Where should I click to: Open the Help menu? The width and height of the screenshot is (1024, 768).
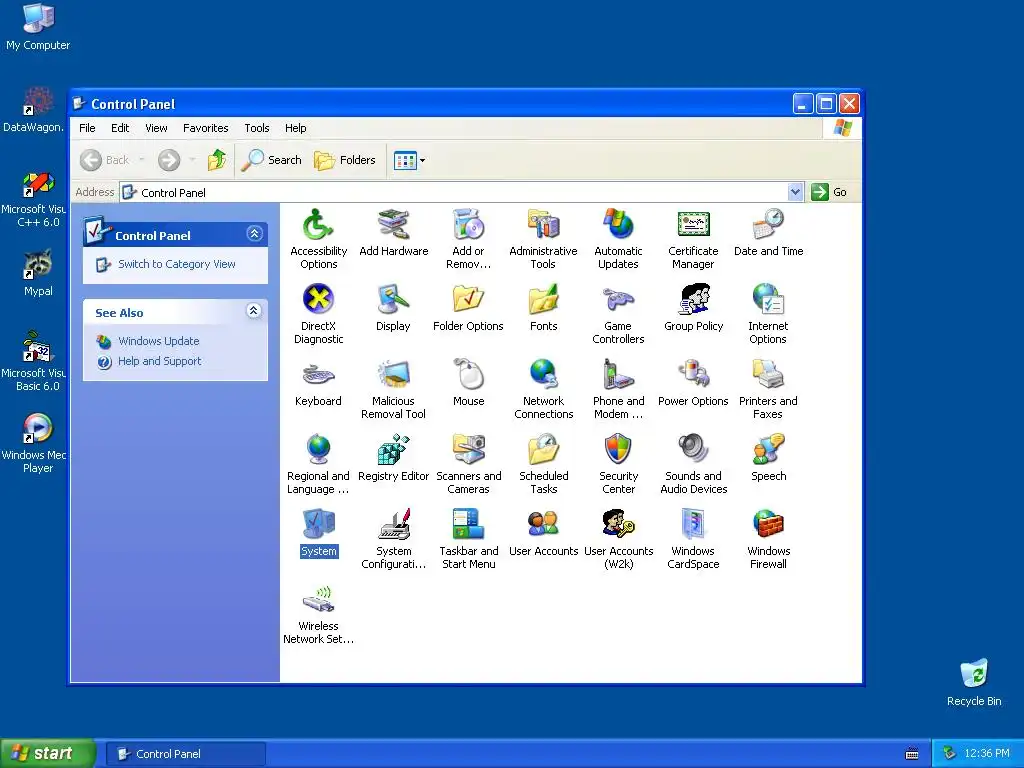point(295,128)
